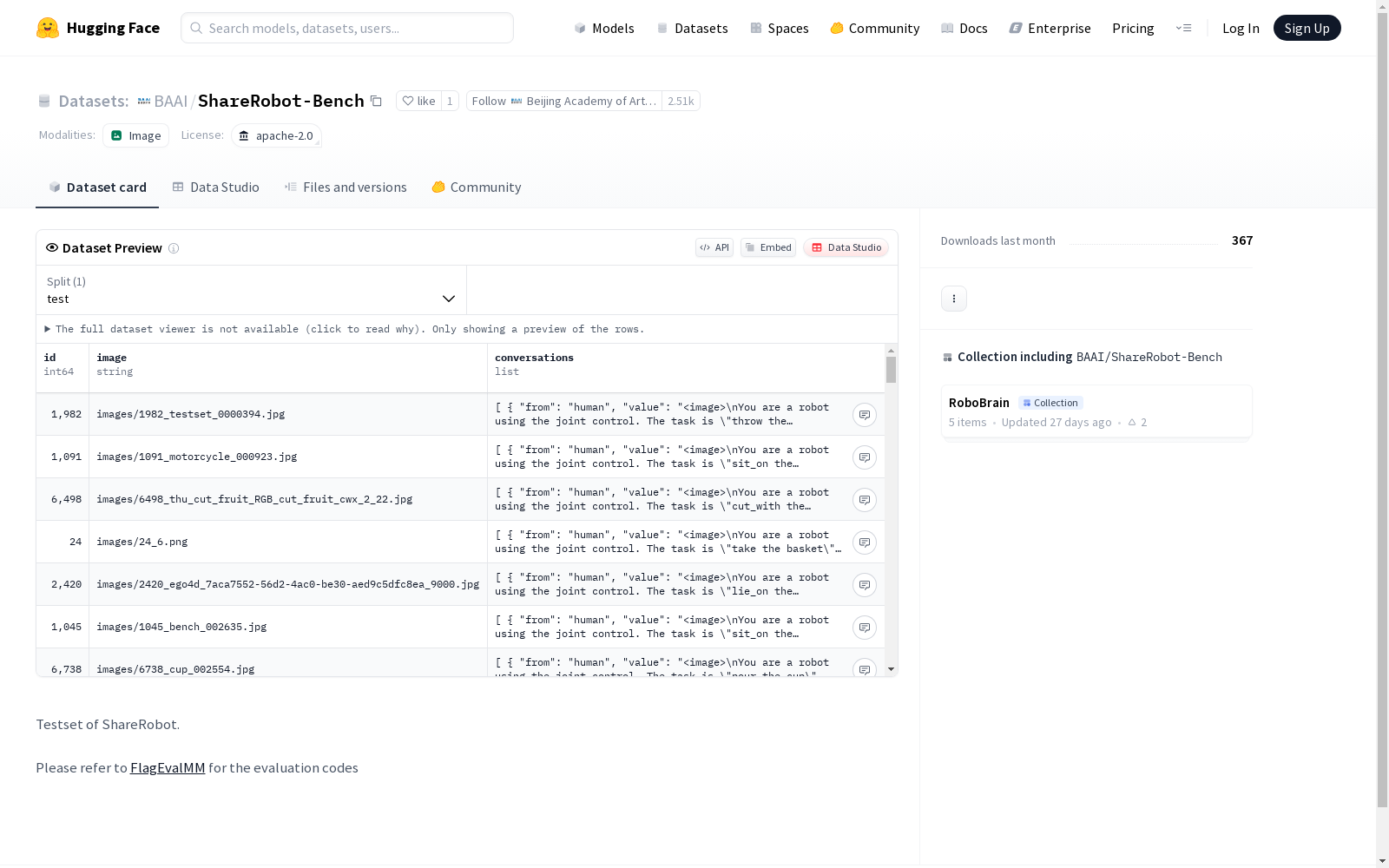This screenshot has width=1389, height=868.
Task: Open the Pricing page
Action: 1133,28
